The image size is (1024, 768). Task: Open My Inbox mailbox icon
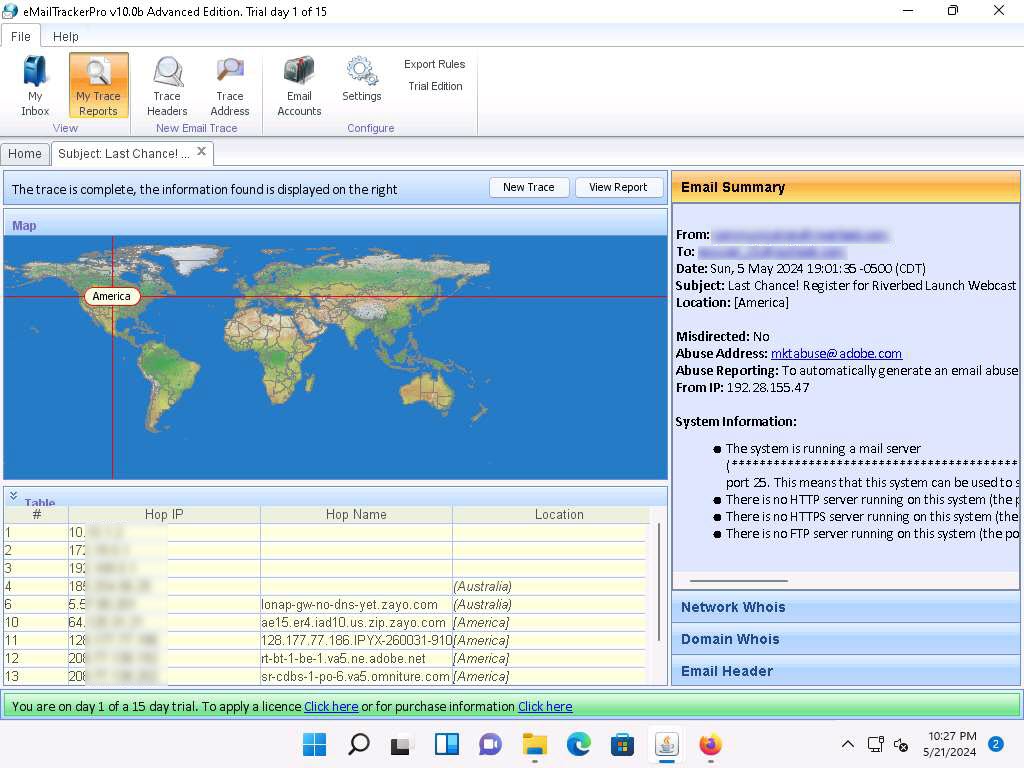(x=35, y=73)
